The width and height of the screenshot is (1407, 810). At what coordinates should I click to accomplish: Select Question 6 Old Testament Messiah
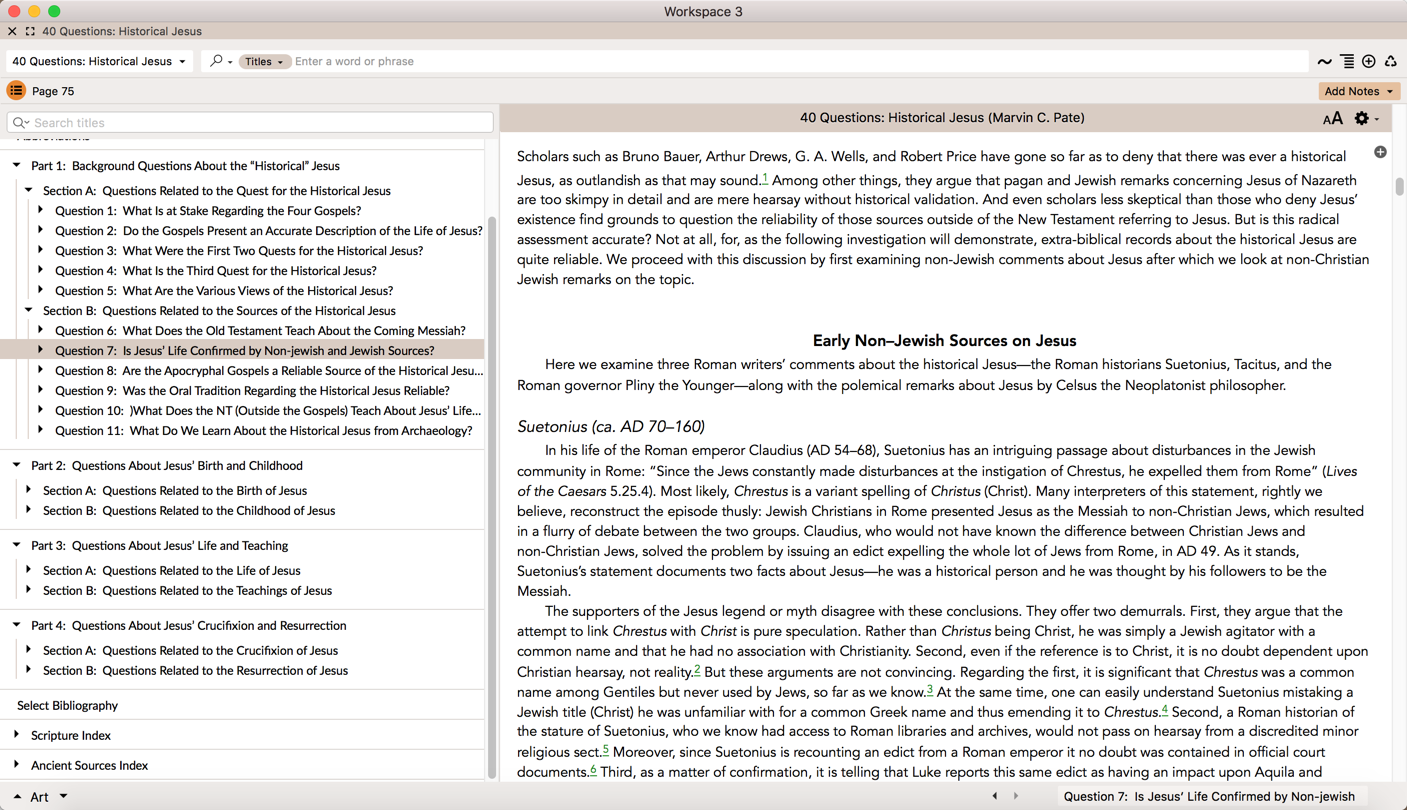(260, 331)
